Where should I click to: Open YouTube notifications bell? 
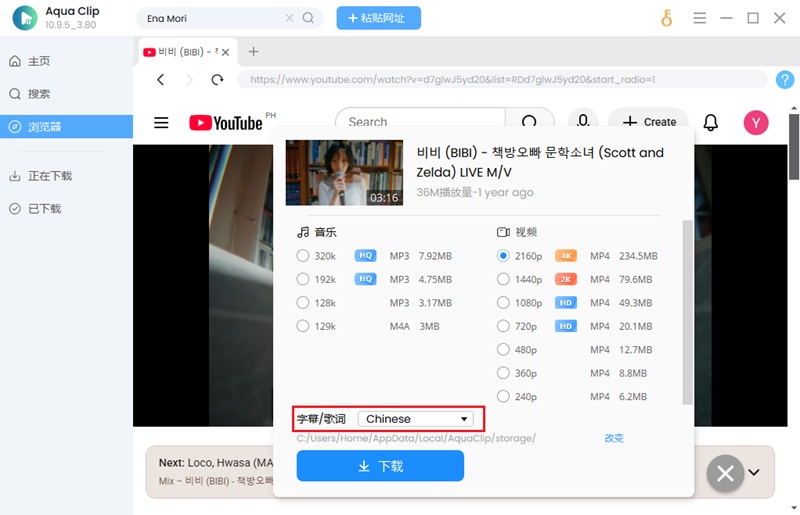[x=711, y=122]
